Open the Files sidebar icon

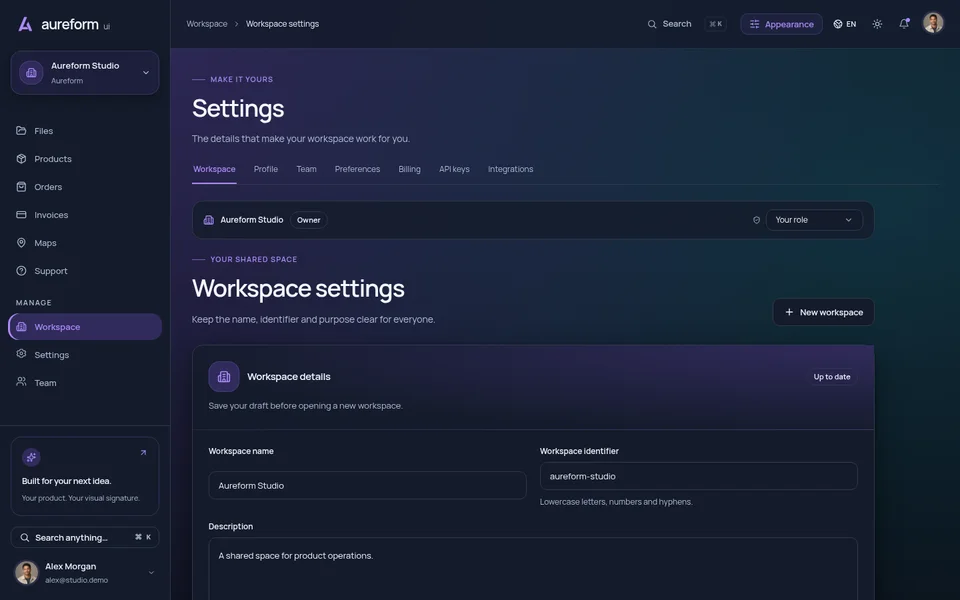[21, 130]
